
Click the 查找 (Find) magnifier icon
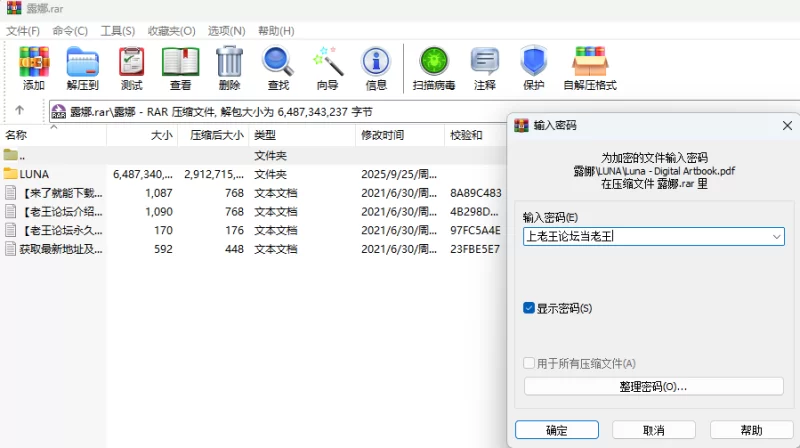click(278, 61)
